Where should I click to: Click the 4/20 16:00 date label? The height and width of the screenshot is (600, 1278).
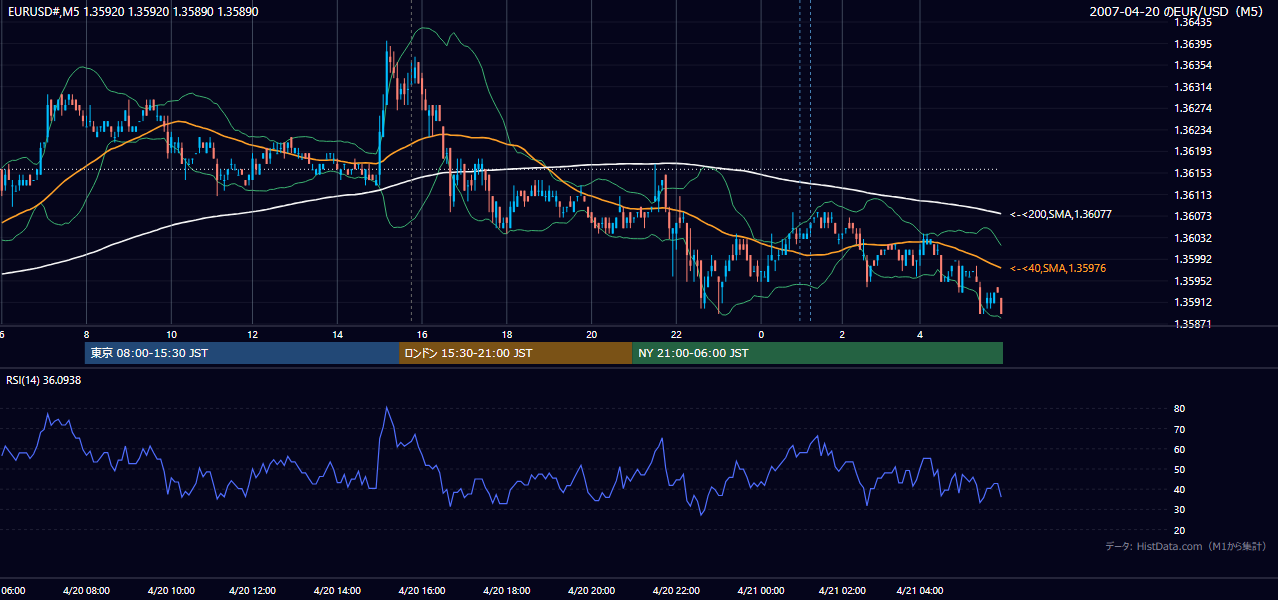click(420, 590)
